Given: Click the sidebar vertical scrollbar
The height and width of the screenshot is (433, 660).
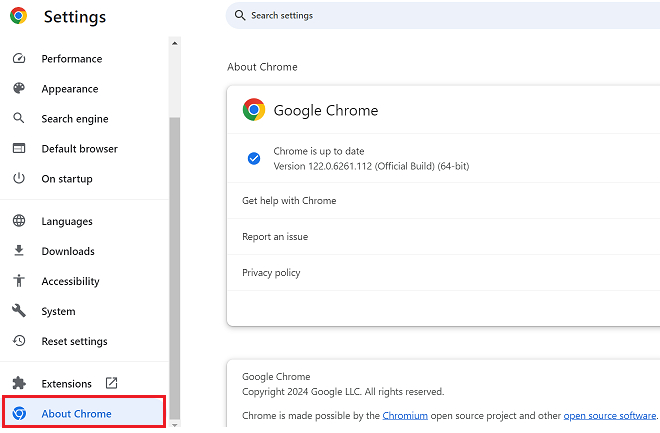Looking at the screenshot, I should tap(174, 250).
